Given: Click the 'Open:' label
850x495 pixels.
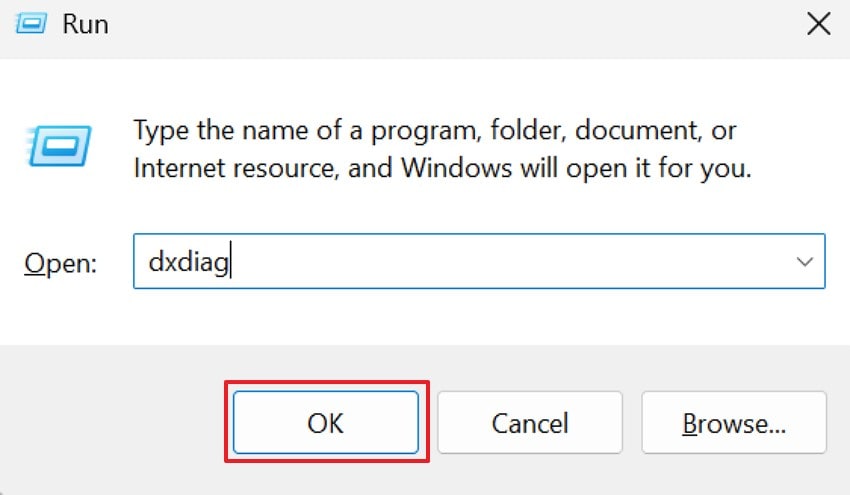Looking at the screenshot, I should point(61,263).
